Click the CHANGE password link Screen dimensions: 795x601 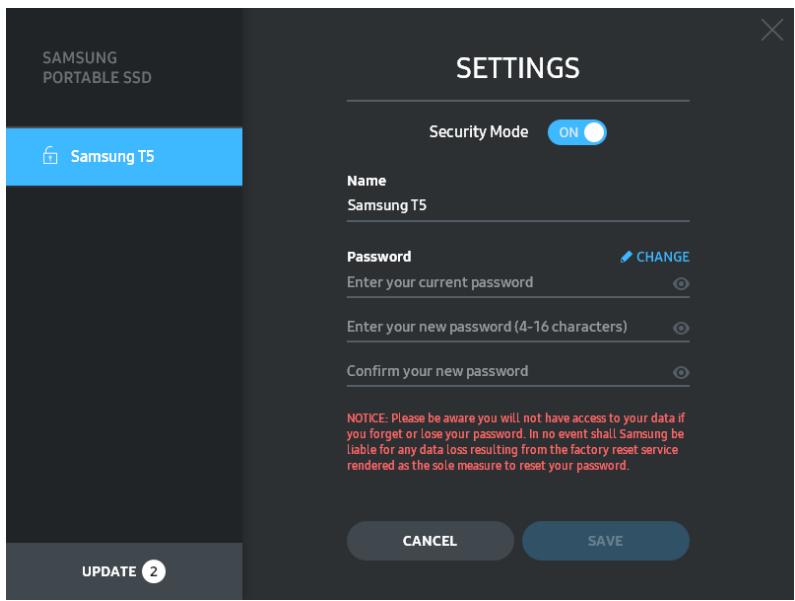point(662,257)
